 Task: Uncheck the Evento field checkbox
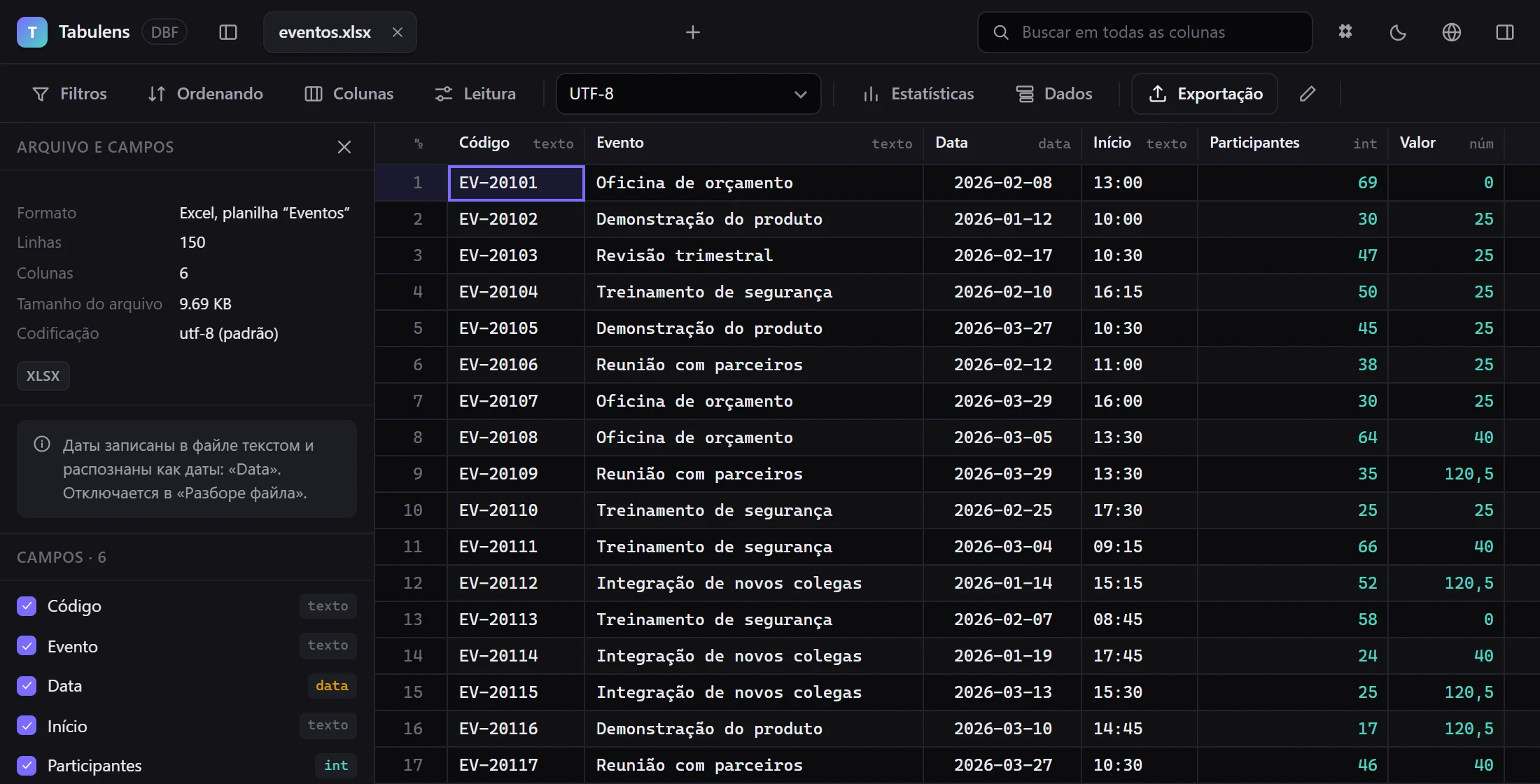(x=27, y=646)
